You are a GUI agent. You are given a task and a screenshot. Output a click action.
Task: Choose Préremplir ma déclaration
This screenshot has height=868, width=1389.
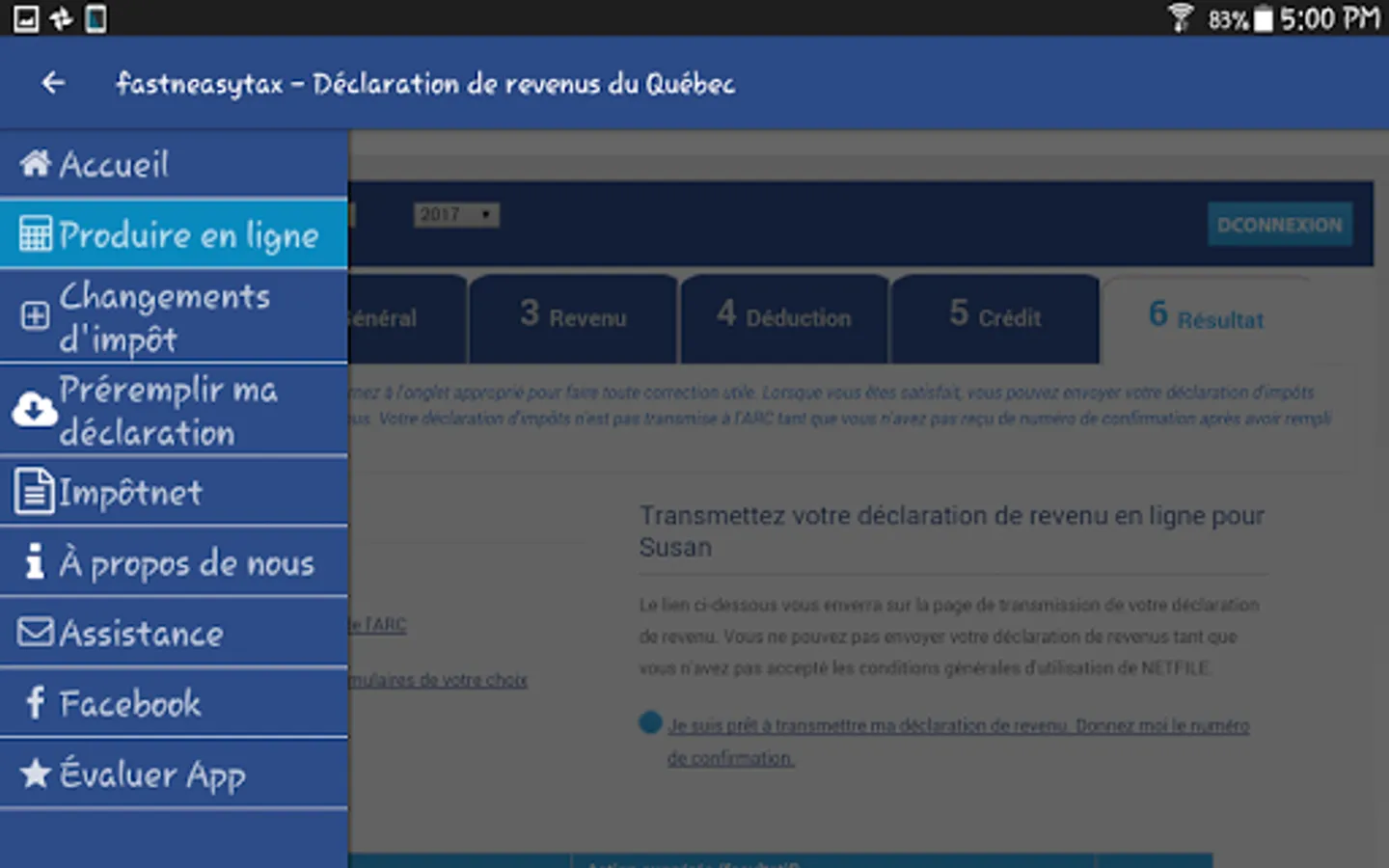(174, 410)
